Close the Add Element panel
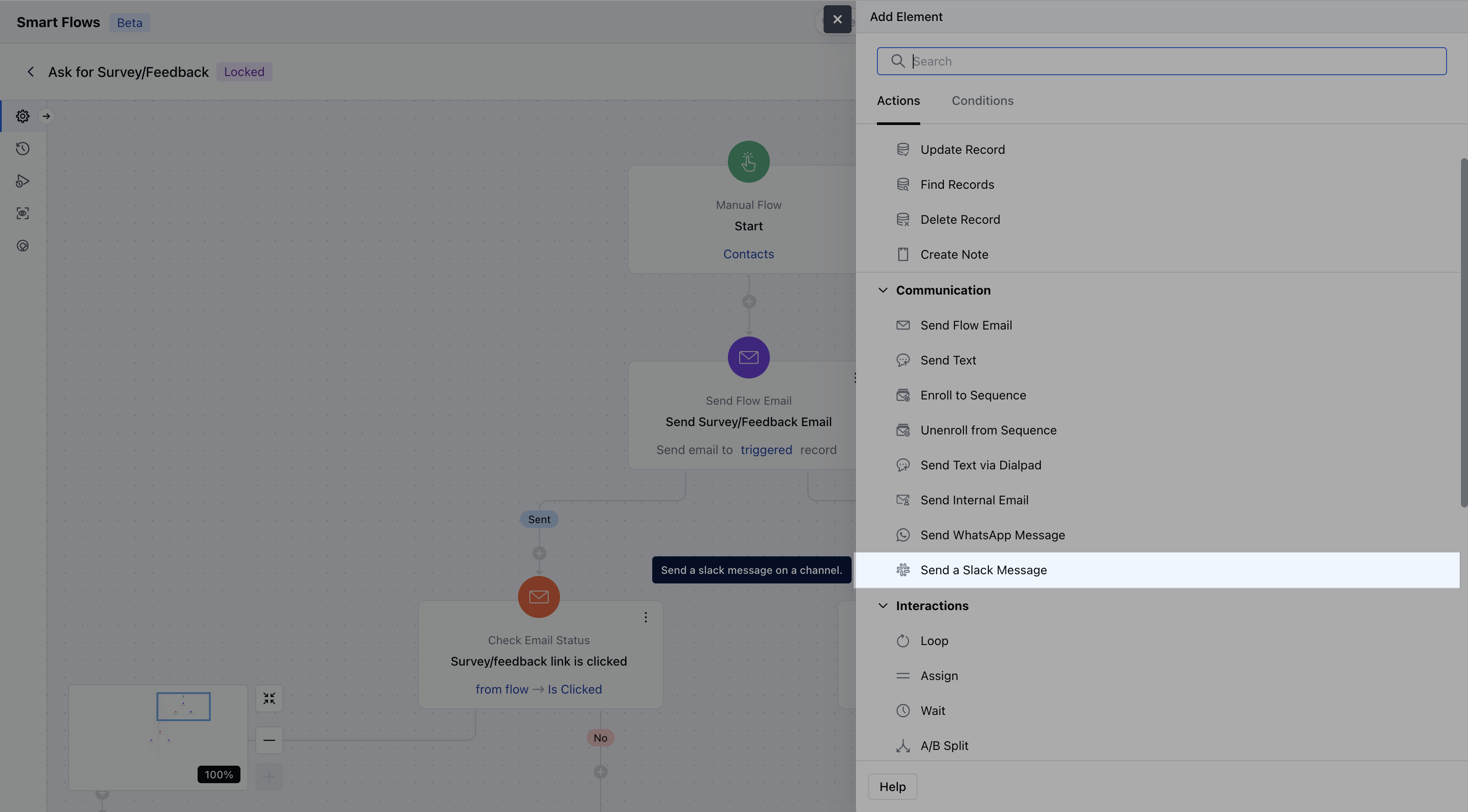This screenshot has width=1468, height=812. pos(837,19)
